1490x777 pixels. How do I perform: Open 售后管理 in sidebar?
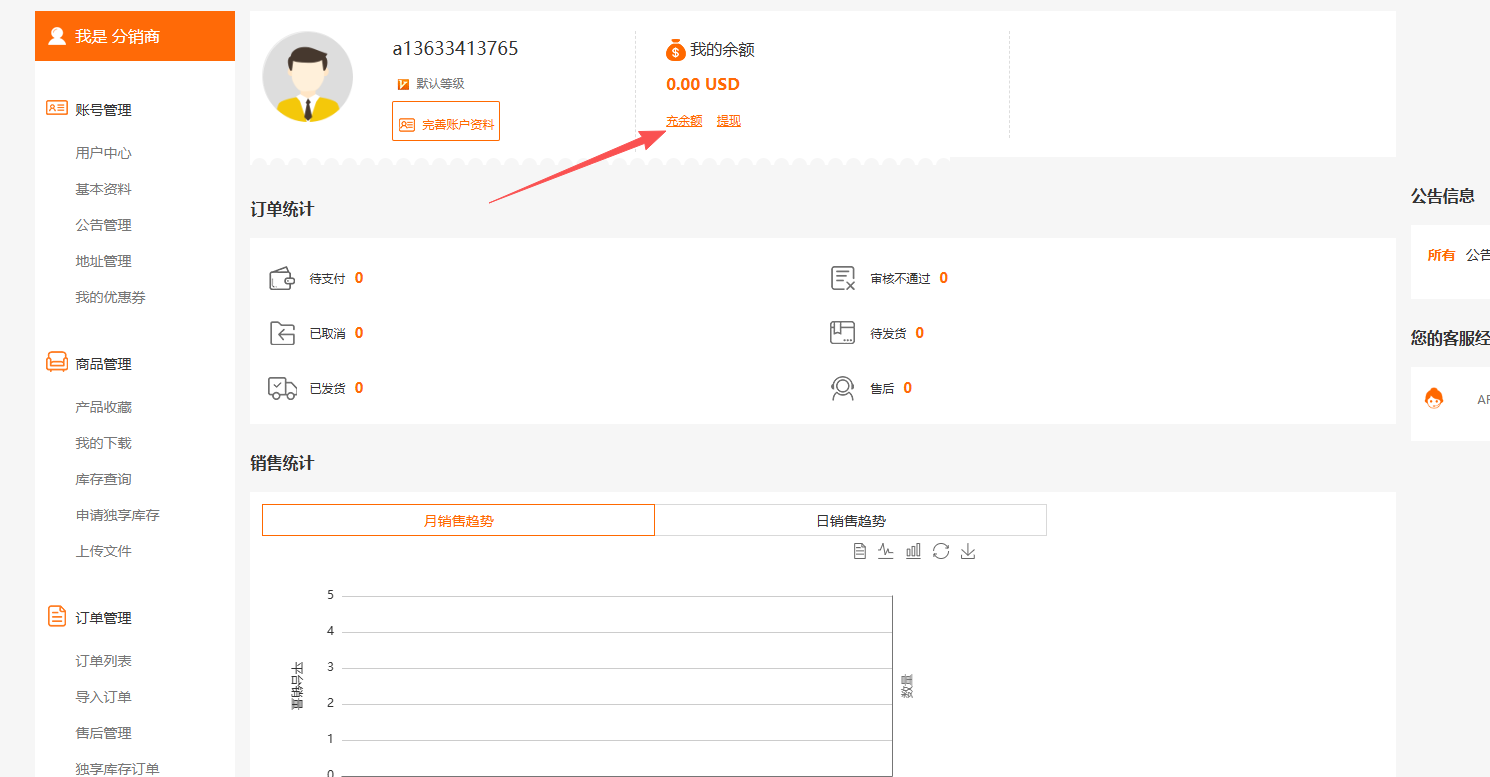click(x=103, y=733)
